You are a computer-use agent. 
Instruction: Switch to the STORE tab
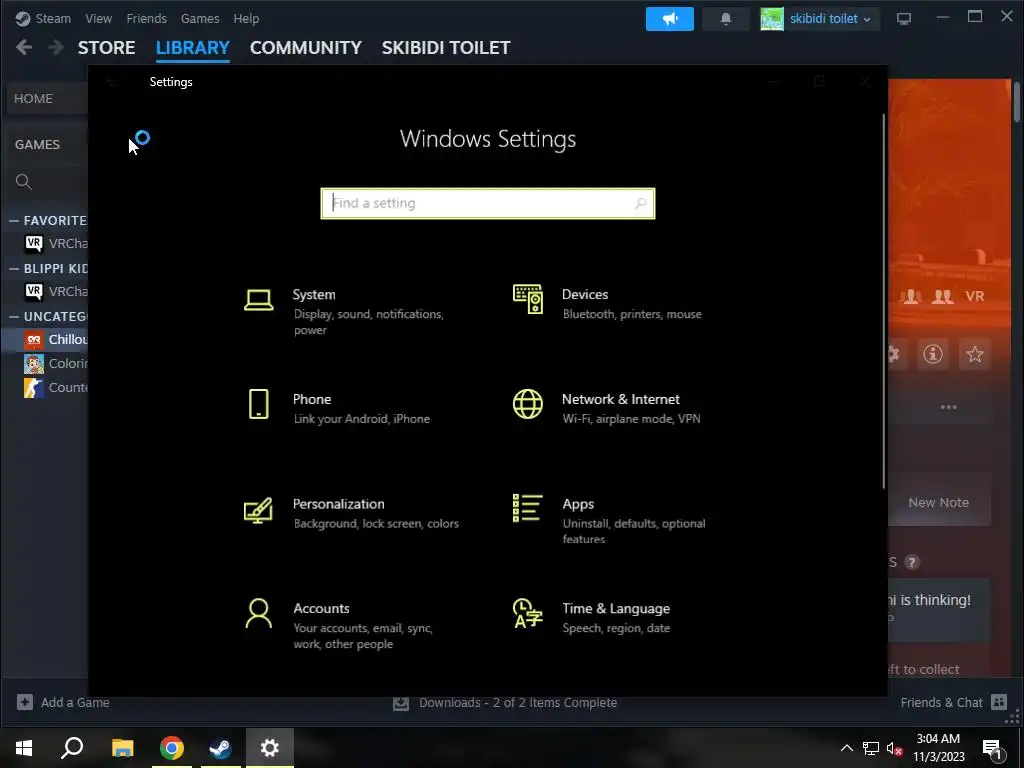(x=106, y=48)
